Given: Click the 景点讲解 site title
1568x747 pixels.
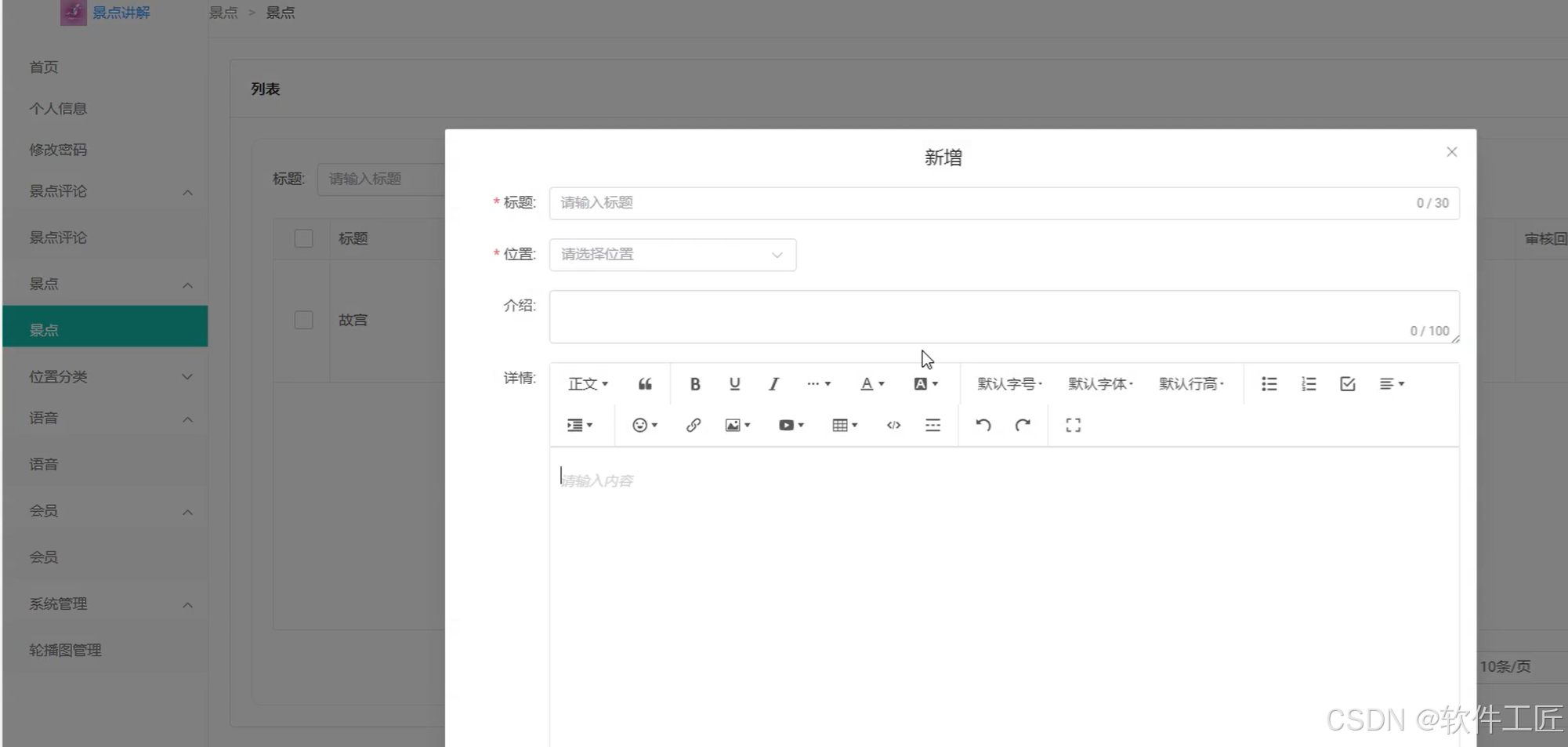Looking at the screenshot, I should point(121,13).
